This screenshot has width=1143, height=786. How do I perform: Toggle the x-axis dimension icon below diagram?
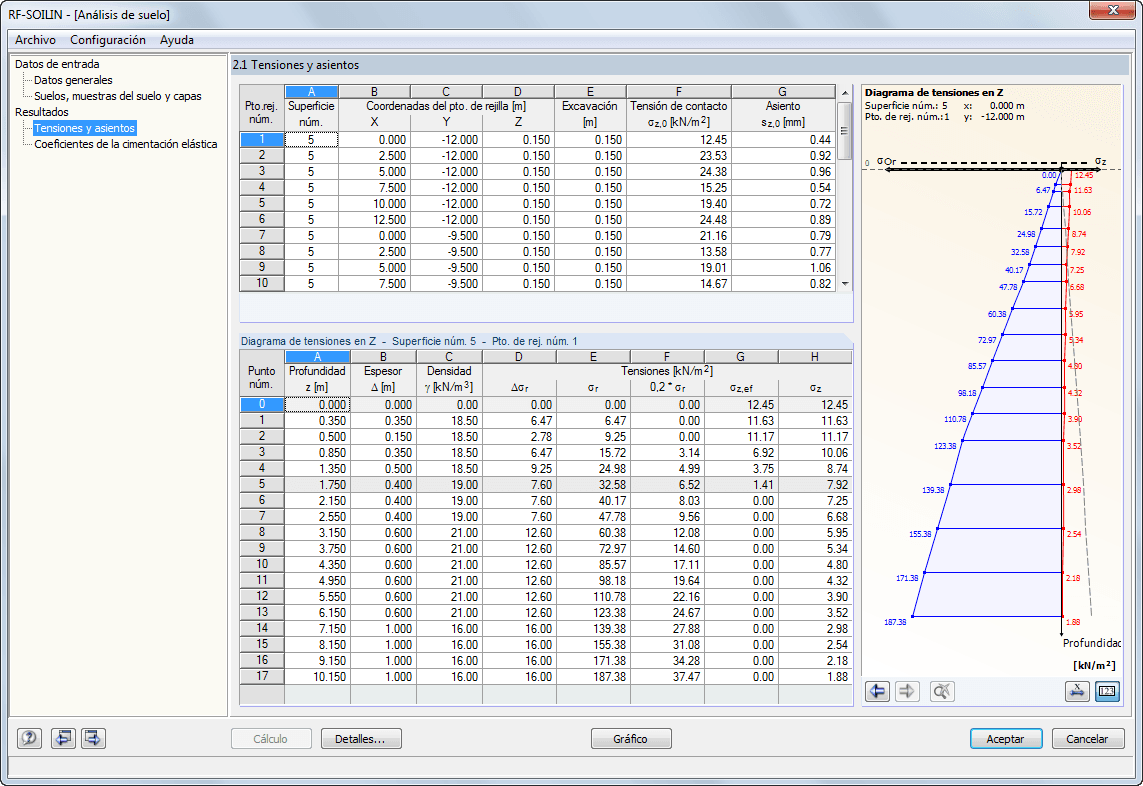(x=1077, y=690)
